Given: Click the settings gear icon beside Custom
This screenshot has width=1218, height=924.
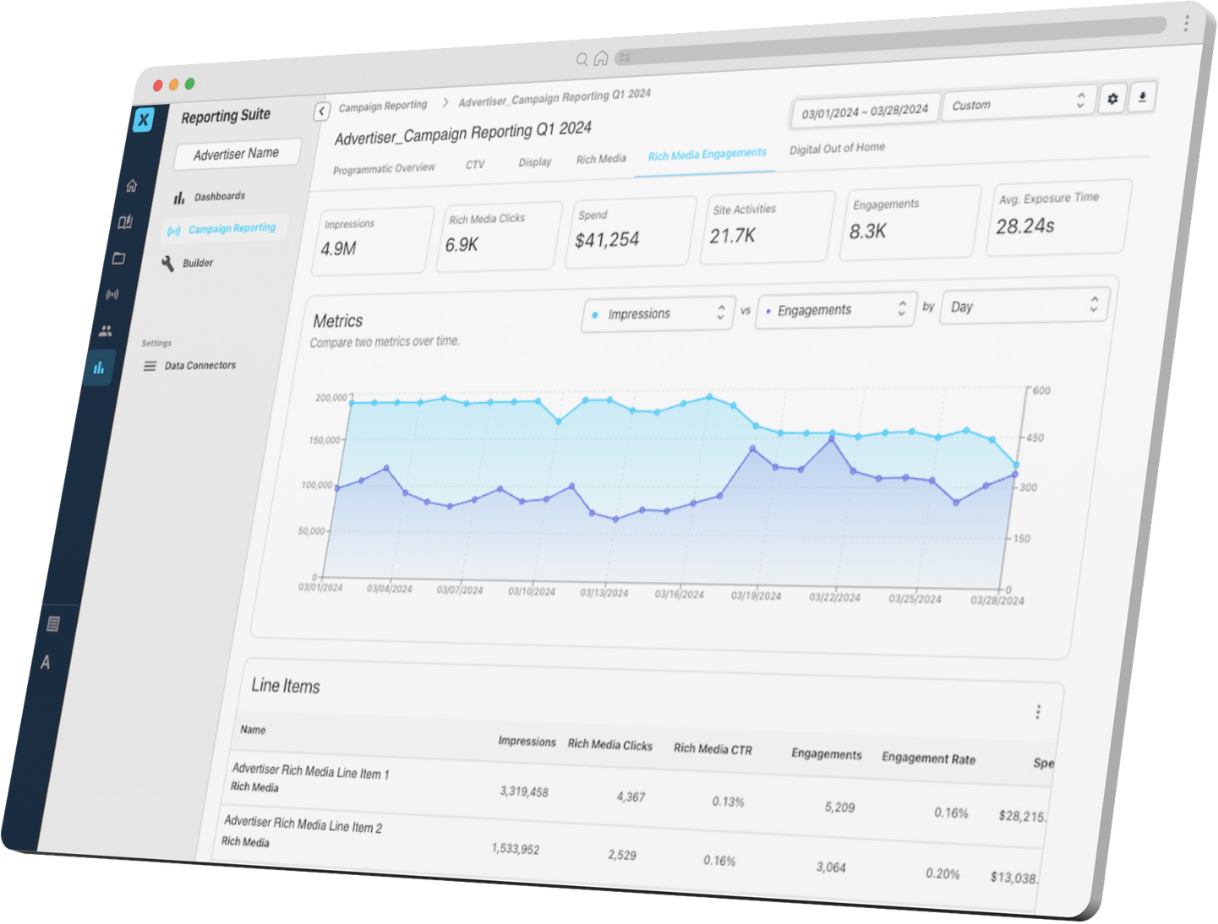Looking at the screenshot, I should tap(1112, 99).
